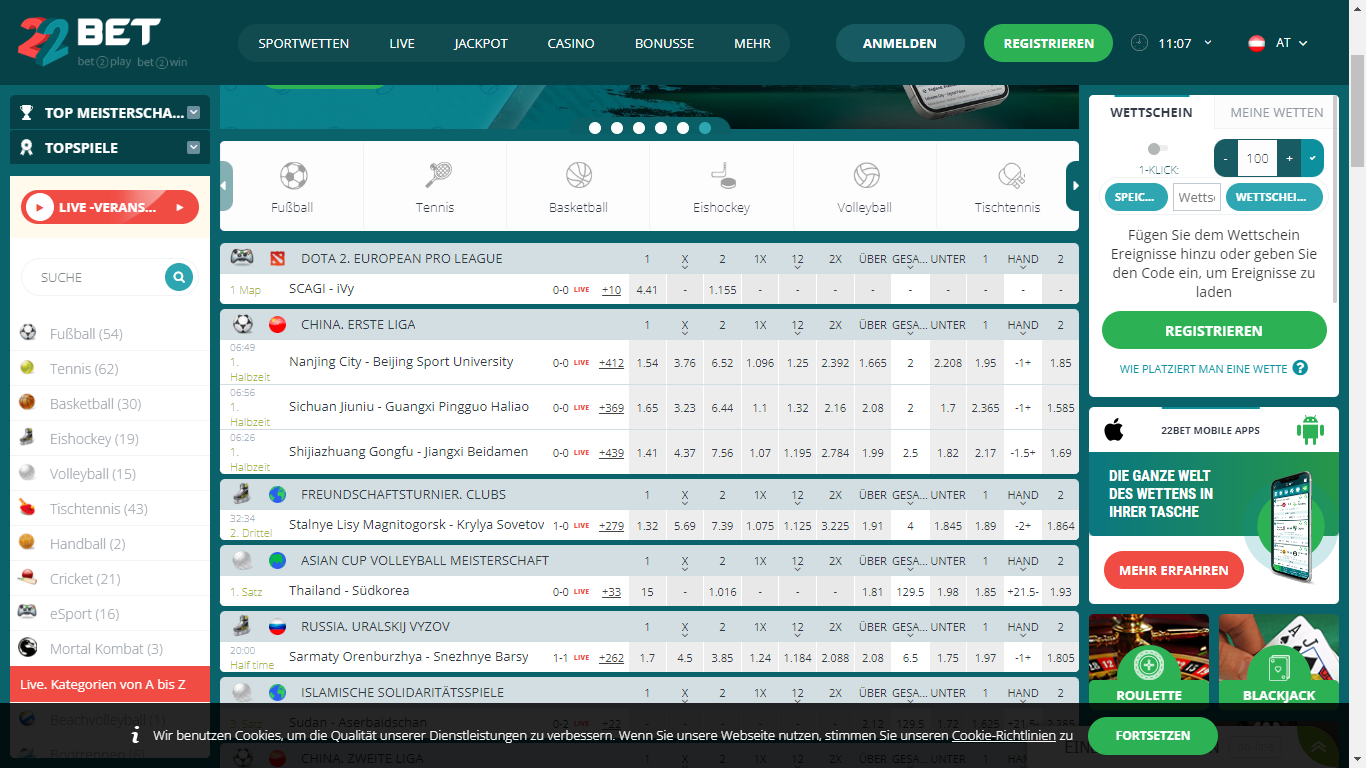1366x768 pixels.
Task: Open the stake amount dropdown arrow
Action: tap(1312, 158)
